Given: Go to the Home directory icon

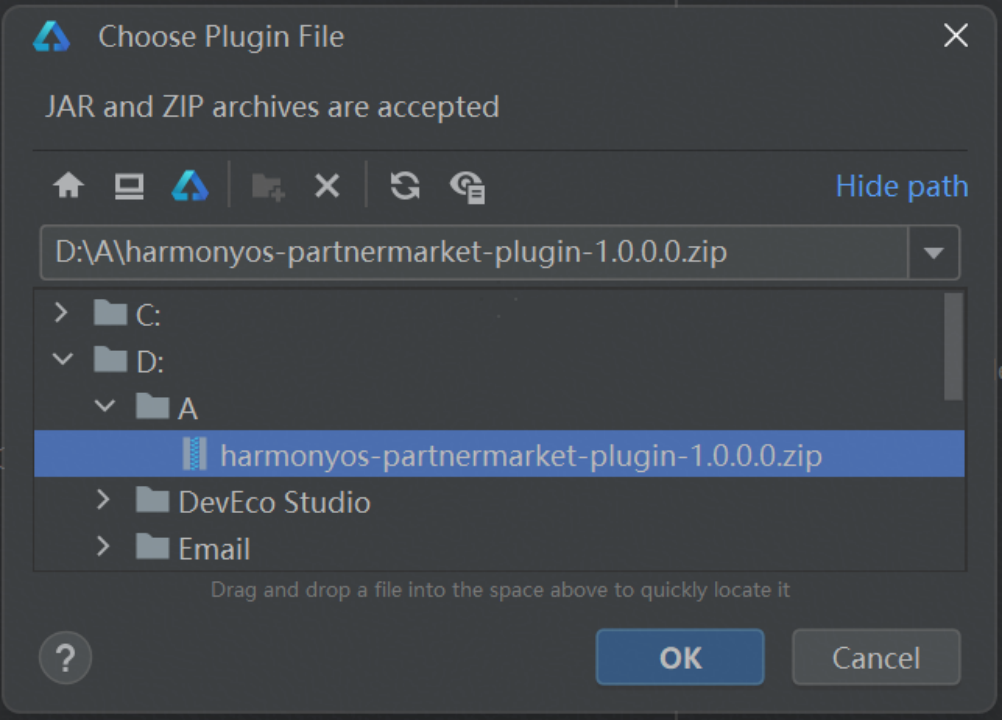Looking at the screenshot, I should (68, 186).
